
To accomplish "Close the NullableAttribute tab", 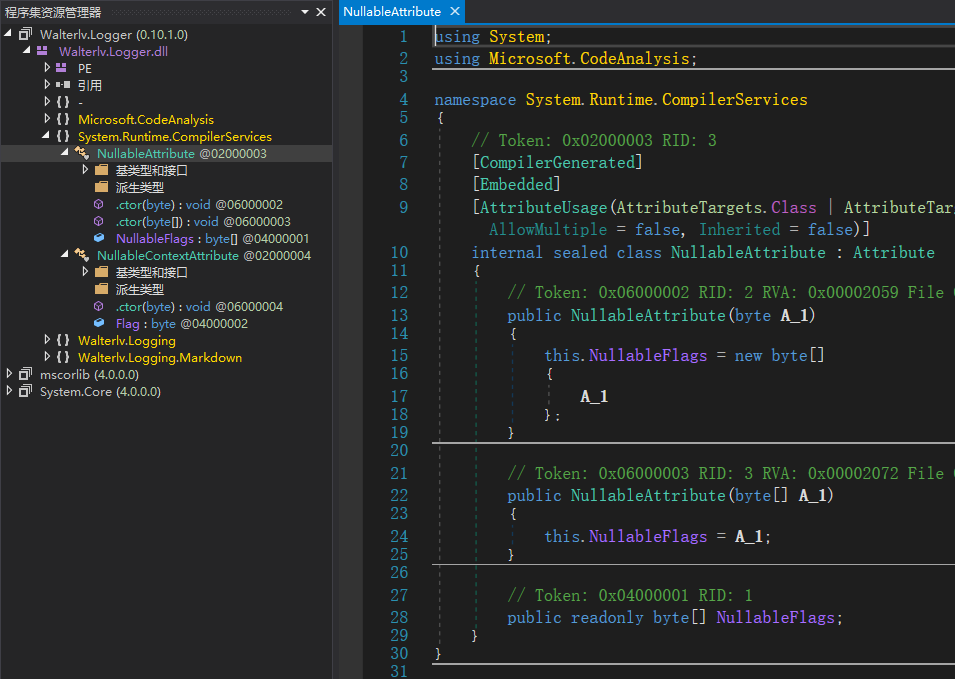I will (455, 12).
